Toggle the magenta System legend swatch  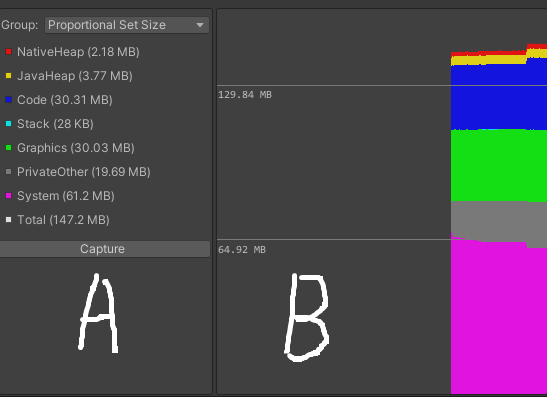tap(9, 196)
